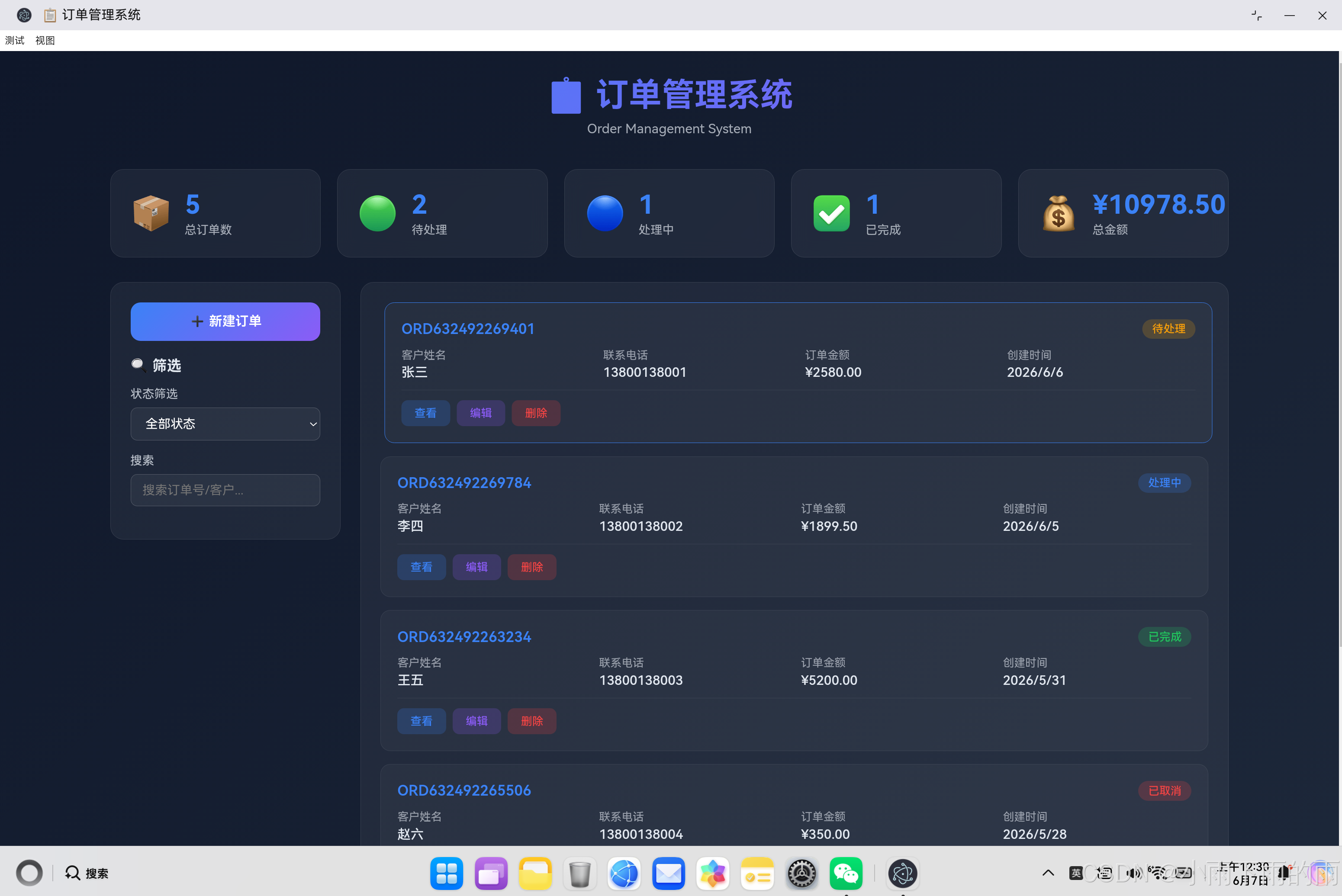Screen dimensions: 1342x896
Task: Click the taskbar 搜索 search box
Action: click(87, 873)
